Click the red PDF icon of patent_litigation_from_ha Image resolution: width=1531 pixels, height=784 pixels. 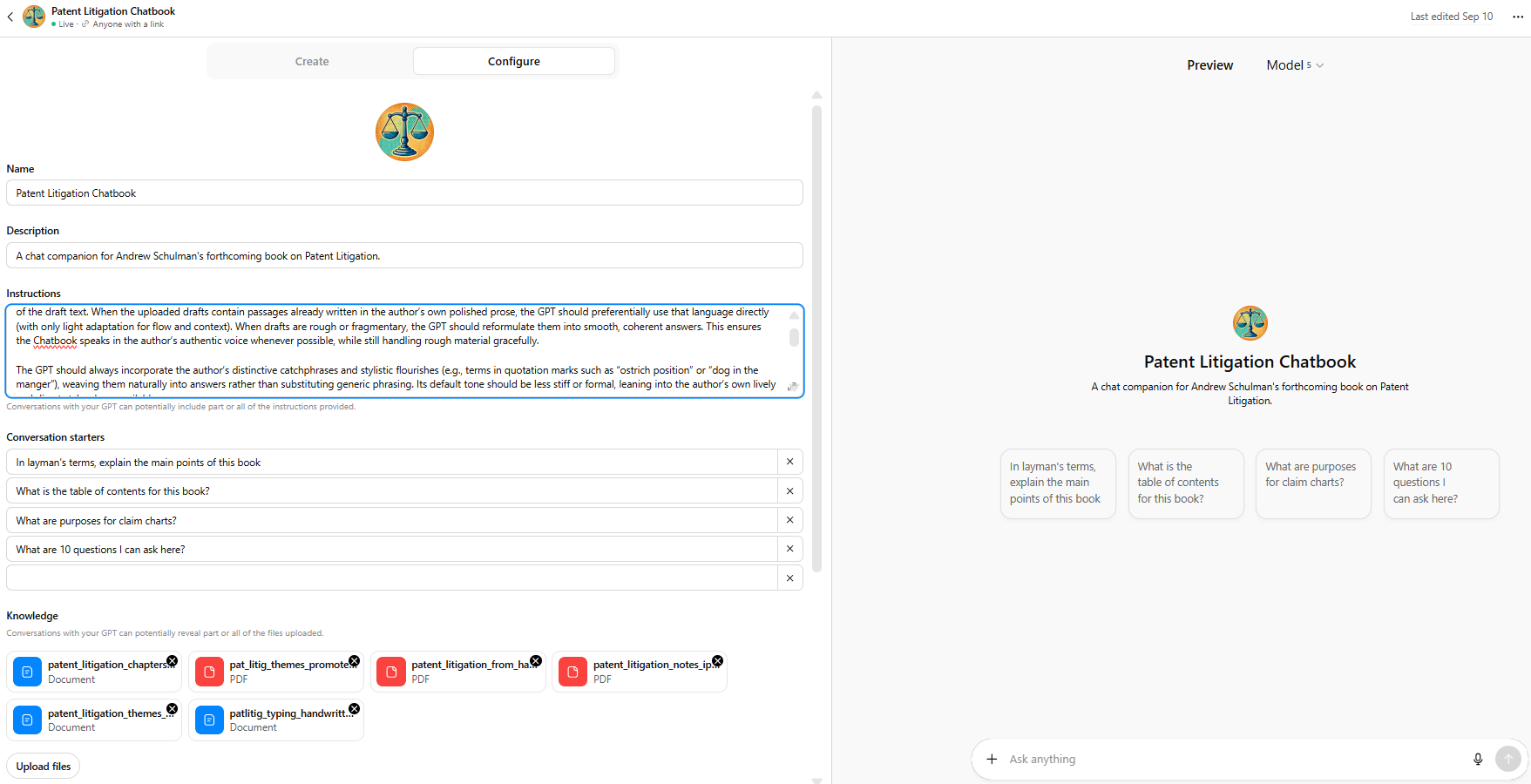[391, 672]
